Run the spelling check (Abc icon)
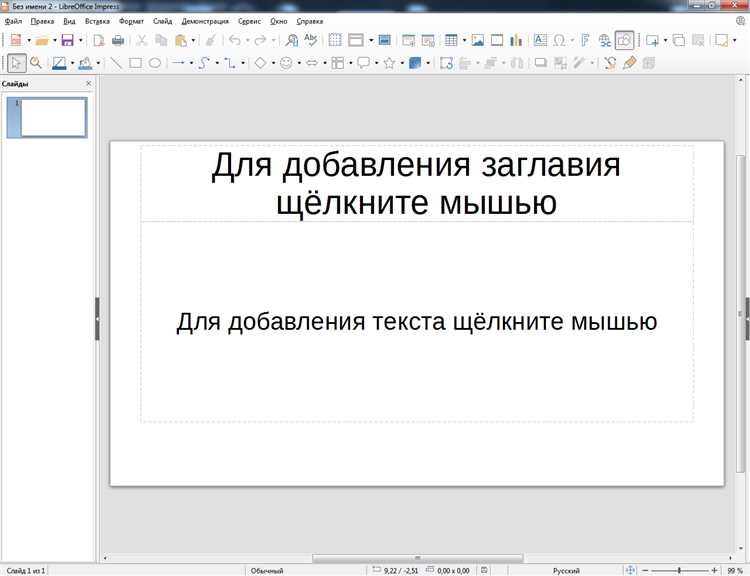 311,40
